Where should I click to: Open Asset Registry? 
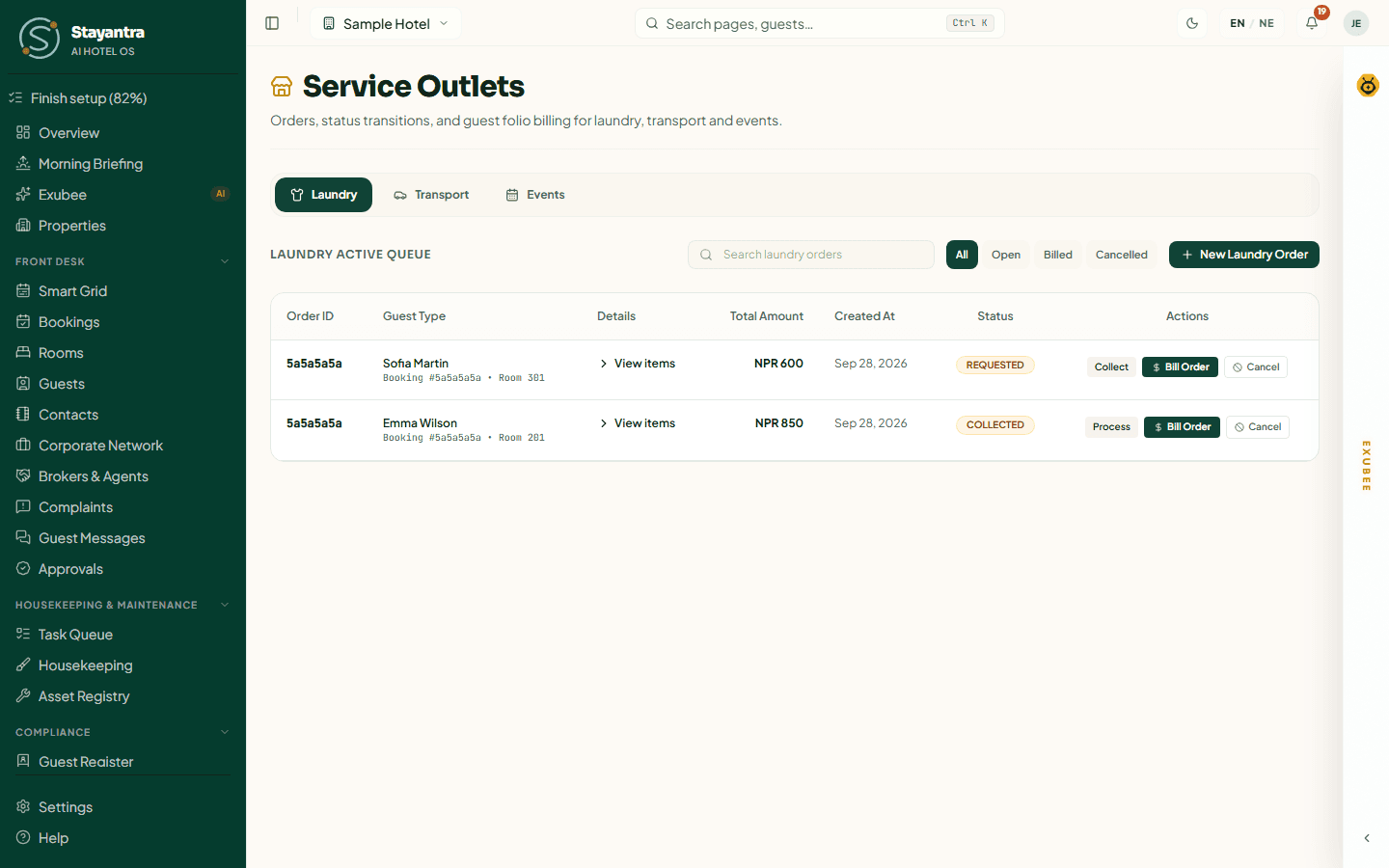click(123, 696)
